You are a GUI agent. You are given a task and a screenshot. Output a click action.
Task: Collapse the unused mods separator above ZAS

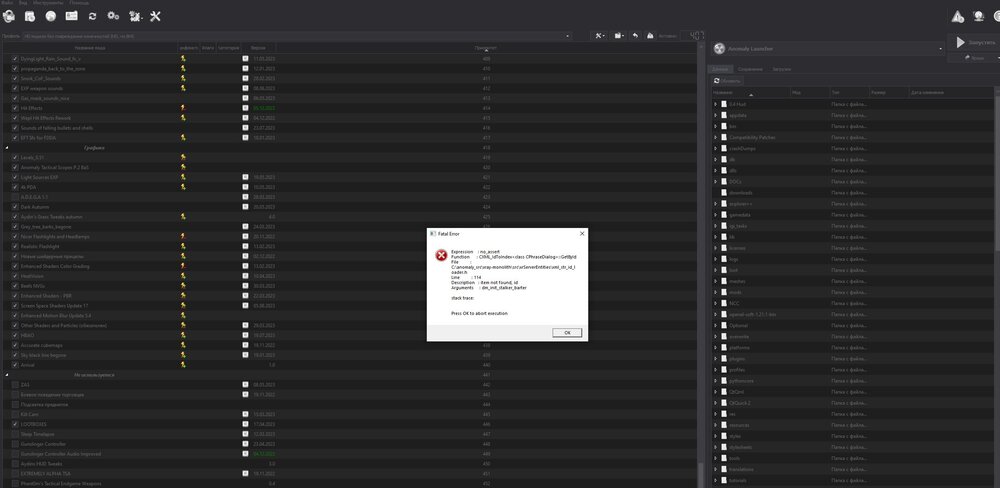click(x=7, y=375)
